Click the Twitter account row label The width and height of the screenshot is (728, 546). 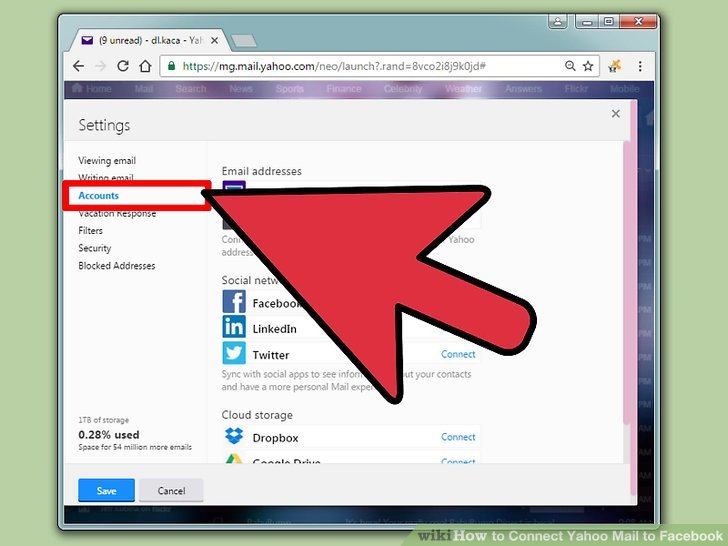[271, 355]
